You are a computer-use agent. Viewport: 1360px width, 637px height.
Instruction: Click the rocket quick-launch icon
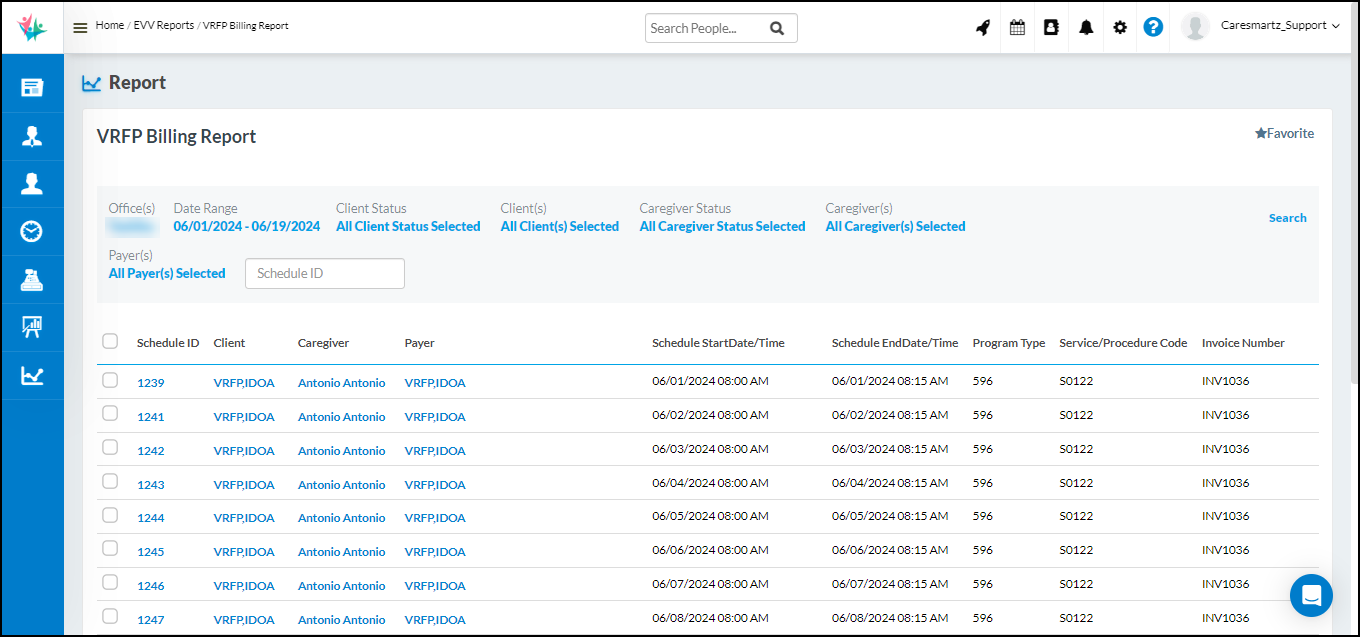983,28
